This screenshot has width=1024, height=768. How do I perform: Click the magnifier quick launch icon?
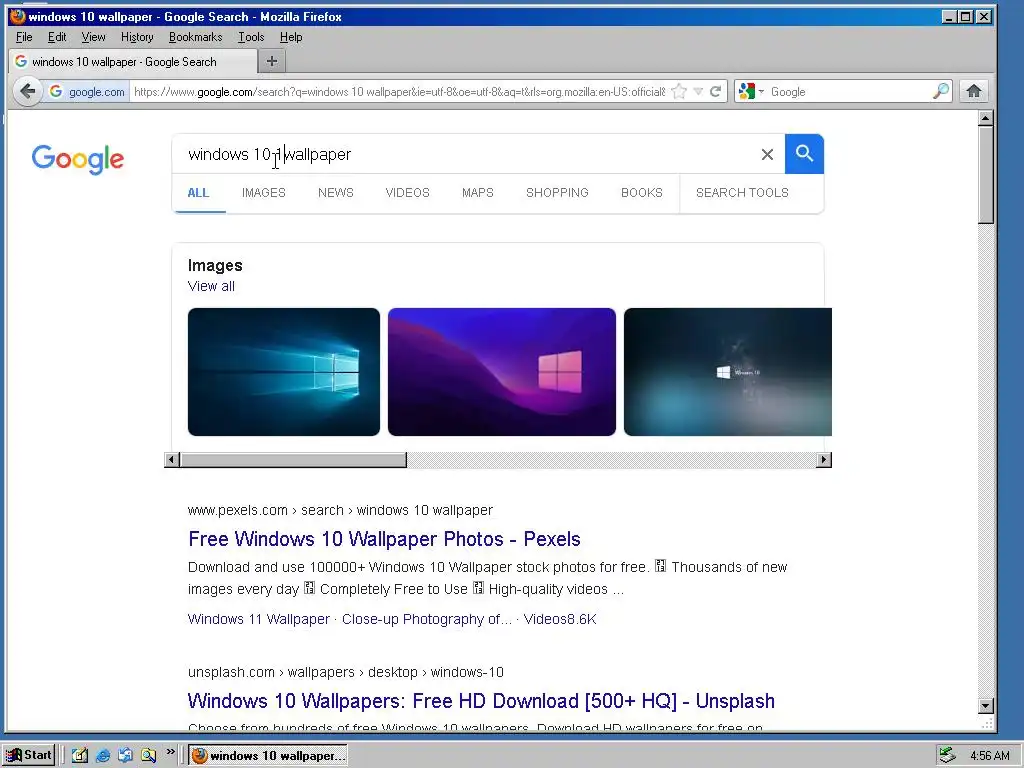tap(148, 755)
